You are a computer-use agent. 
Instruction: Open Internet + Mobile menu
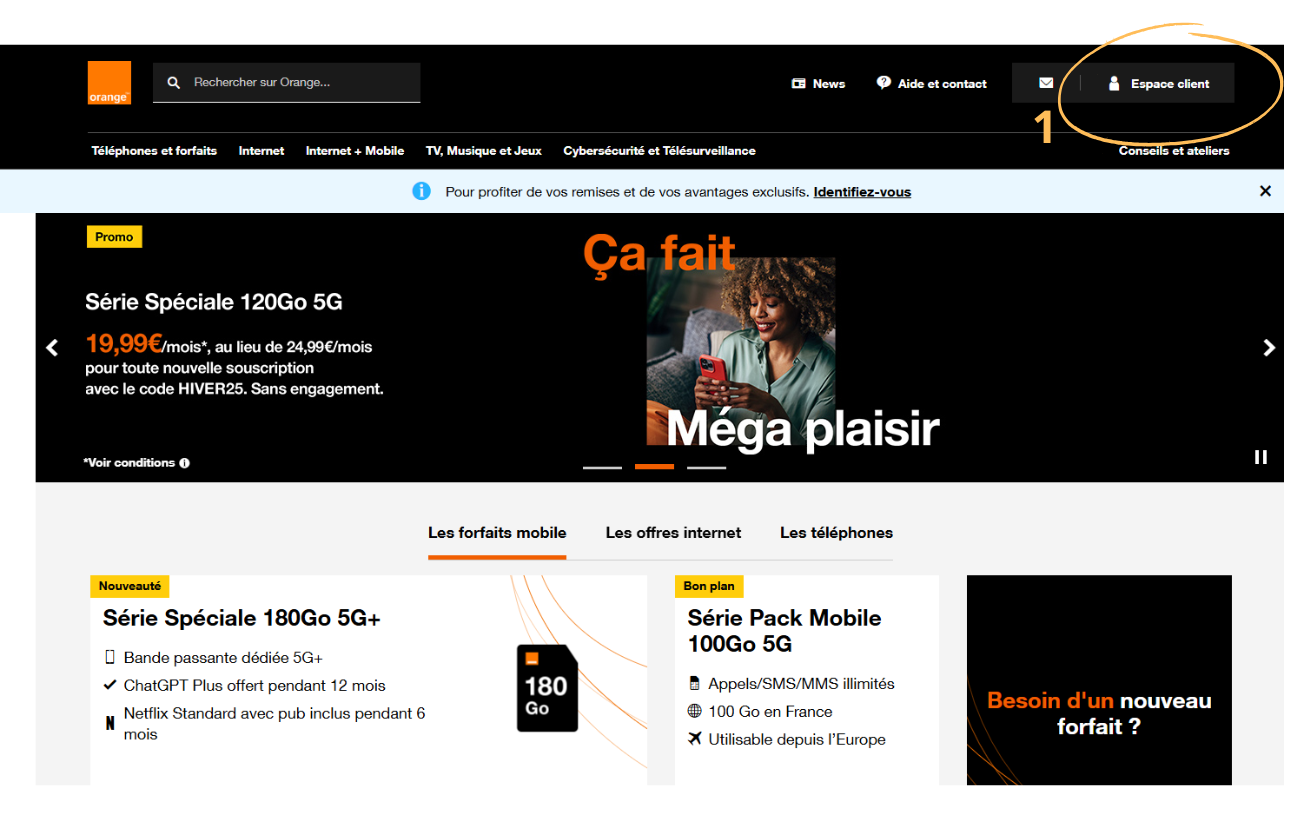(355, 151)
